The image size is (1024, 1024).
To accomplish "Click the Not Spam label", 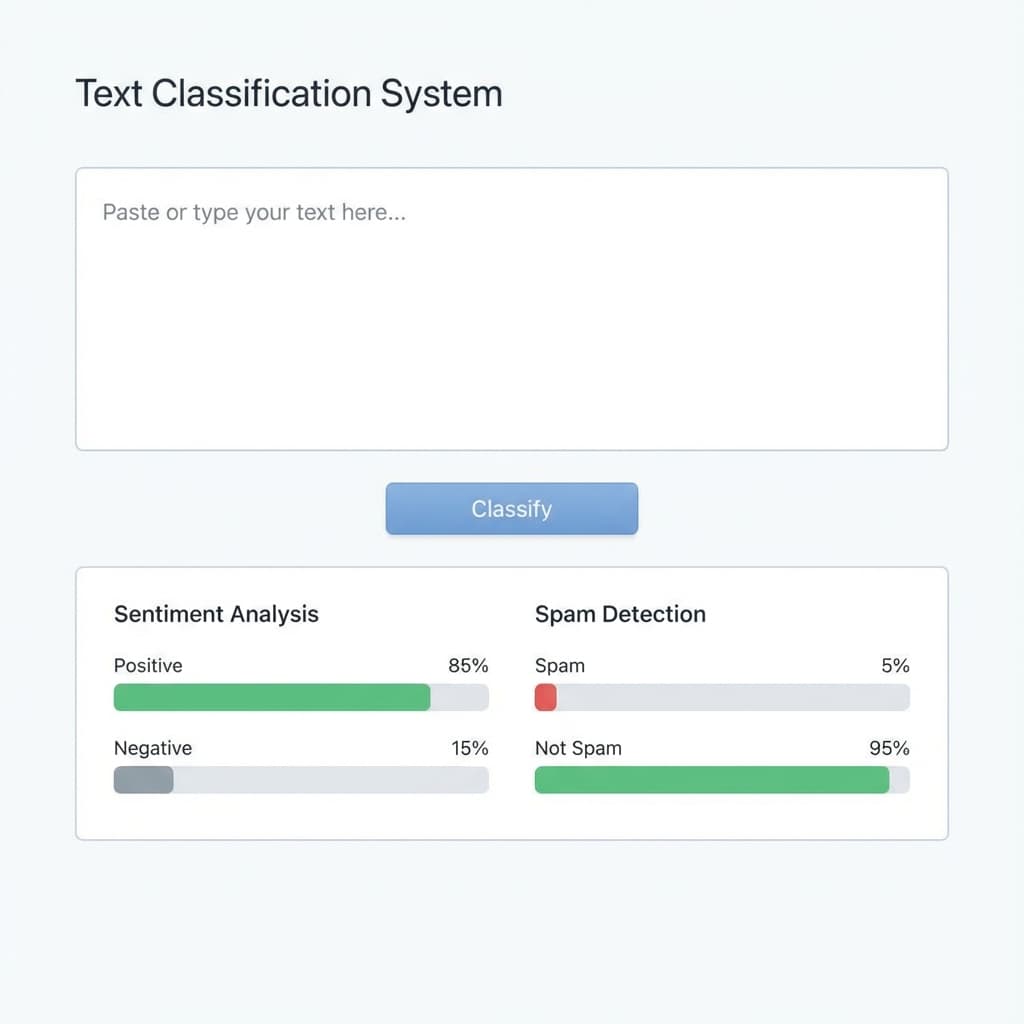I will tap(579, 748).
